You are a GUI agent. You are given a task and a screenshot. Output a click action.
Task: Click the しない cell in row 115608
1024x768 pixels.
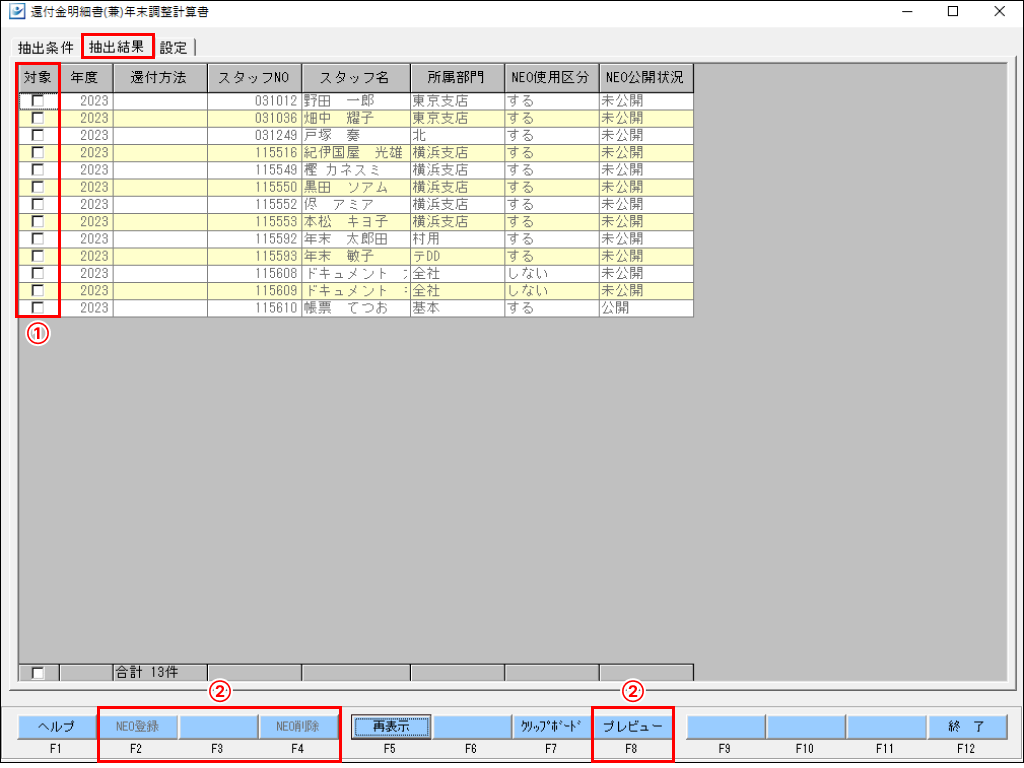click(x=552, y=272)
